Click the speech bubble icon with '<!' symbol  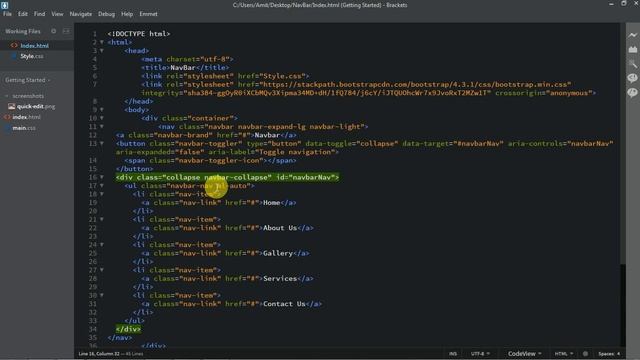pyautogui.click(x=633, y=78)
